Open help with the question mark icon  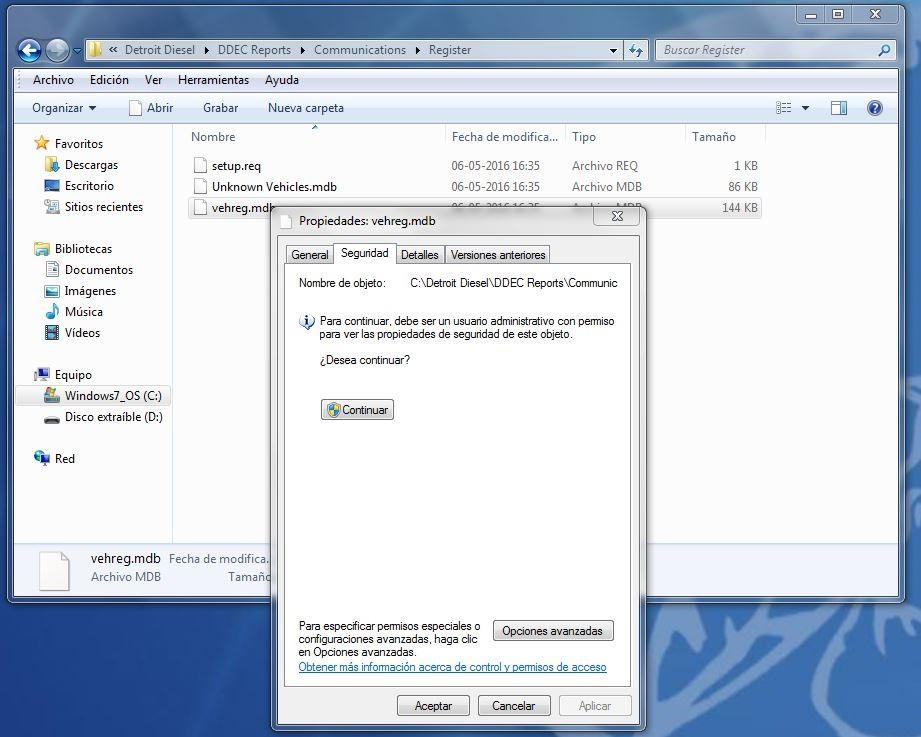click(875, 108)
